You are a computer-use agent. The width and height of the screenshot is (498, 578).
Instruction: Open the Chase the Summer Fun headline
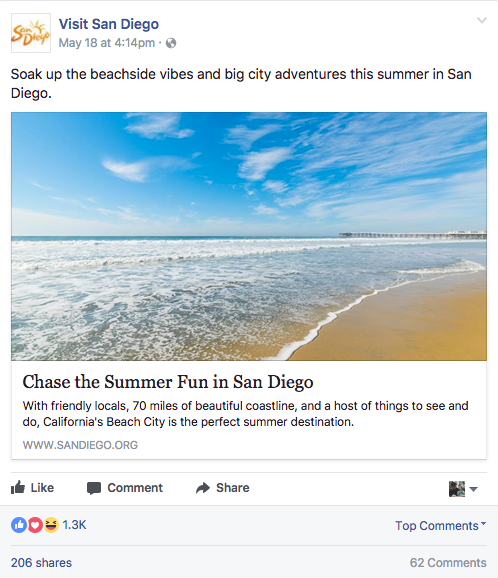click(x=168, y=382)
